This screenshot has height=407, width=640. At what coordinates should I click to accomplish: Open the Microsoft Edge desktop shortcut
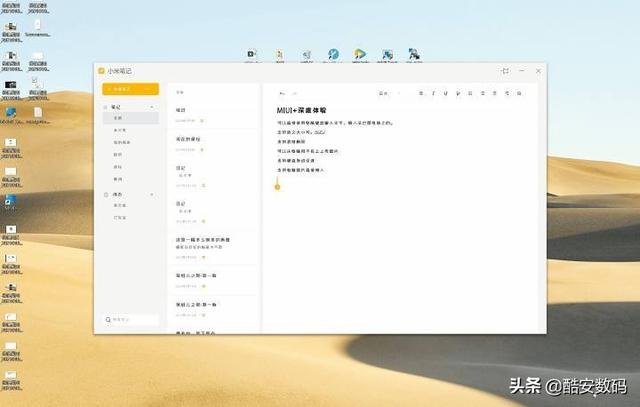[x=333, y=53]
